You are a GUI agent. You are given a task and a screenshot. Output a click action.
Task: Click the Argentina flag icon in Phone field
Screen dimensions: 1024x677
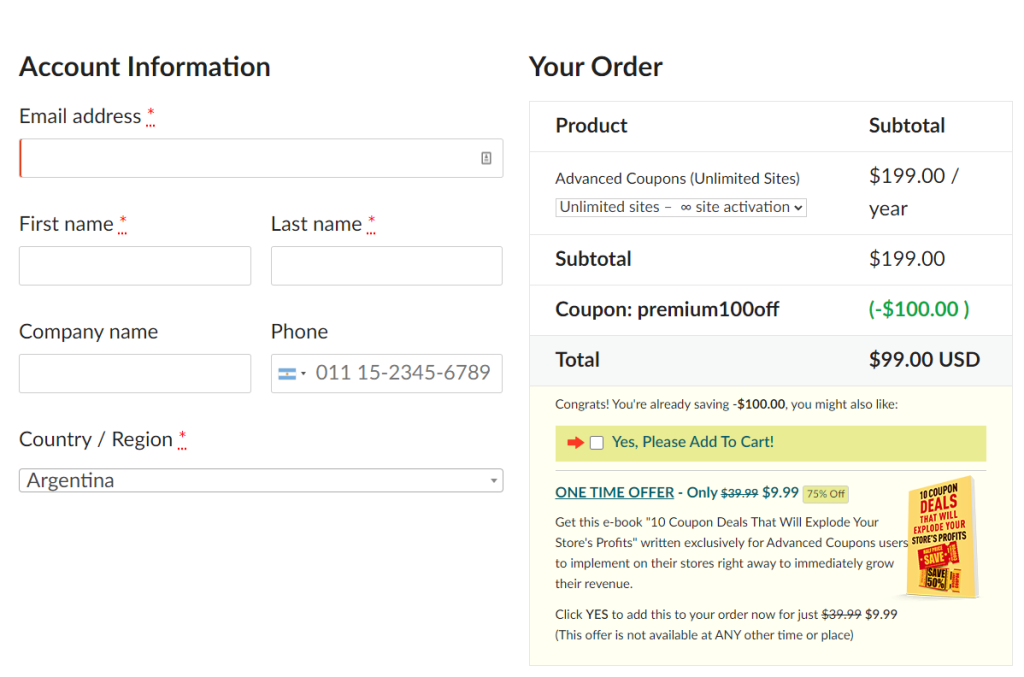pyautogui.click(x=287, y=374)
